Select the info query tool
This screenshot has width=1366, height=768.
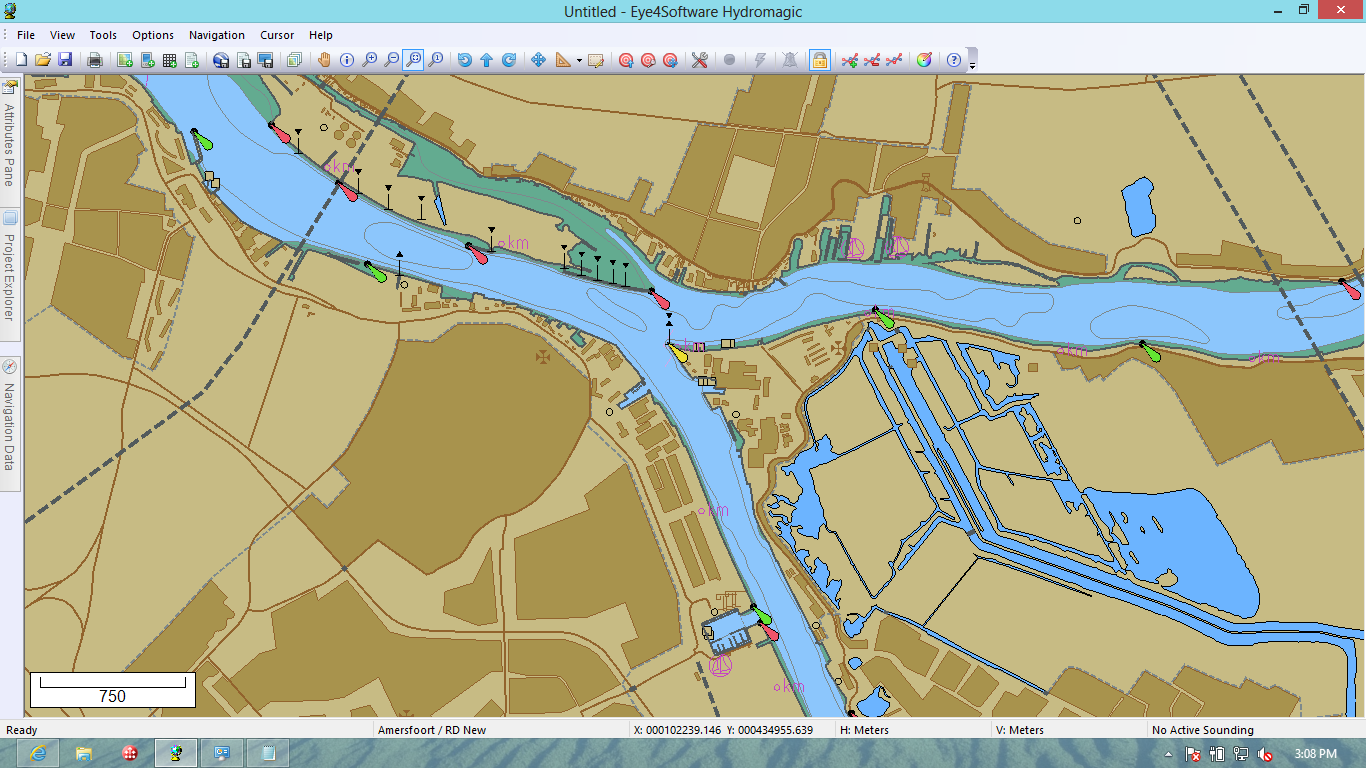pyautogui.click(x=347, y=60)
